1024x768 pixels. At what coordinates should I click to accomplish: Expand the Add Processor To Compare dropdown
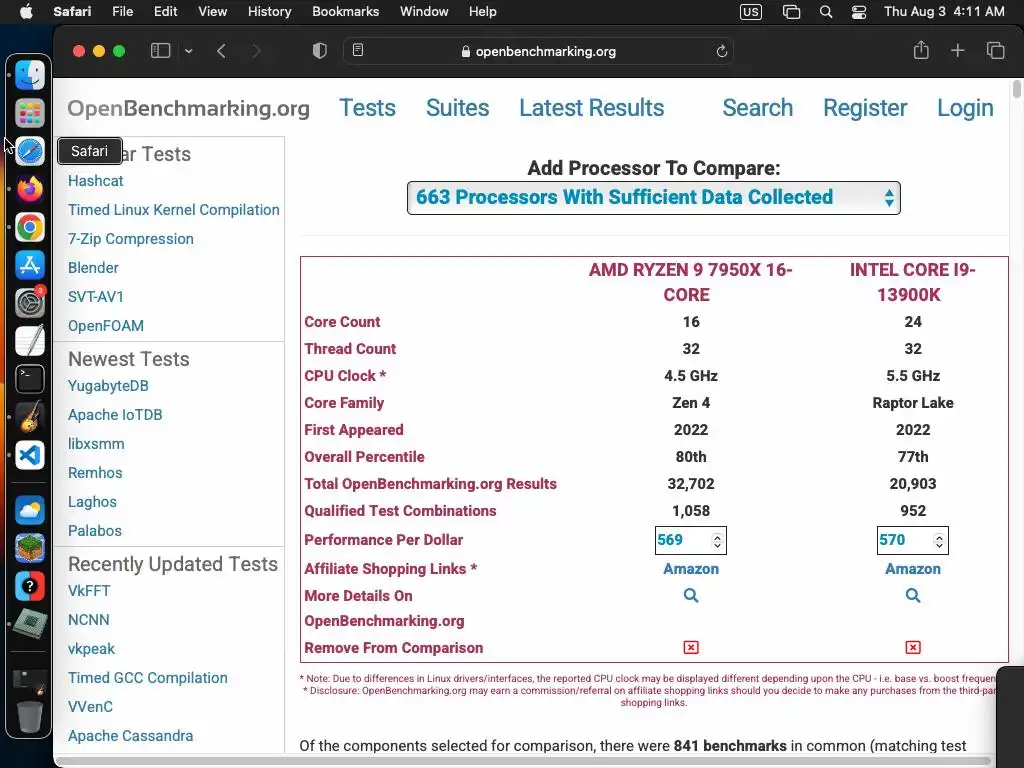654,198
